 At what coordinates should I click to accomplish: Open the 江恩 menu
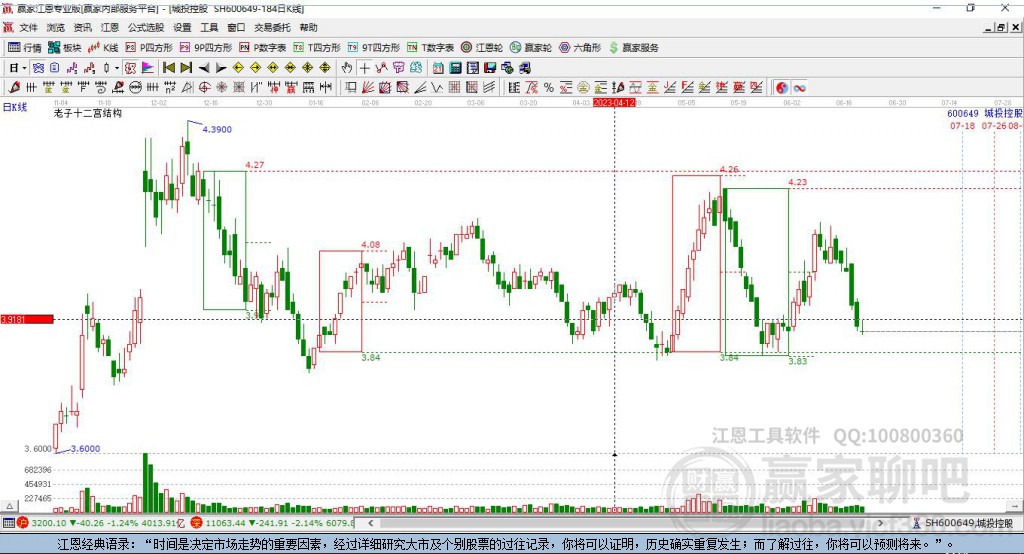point(110,27)
